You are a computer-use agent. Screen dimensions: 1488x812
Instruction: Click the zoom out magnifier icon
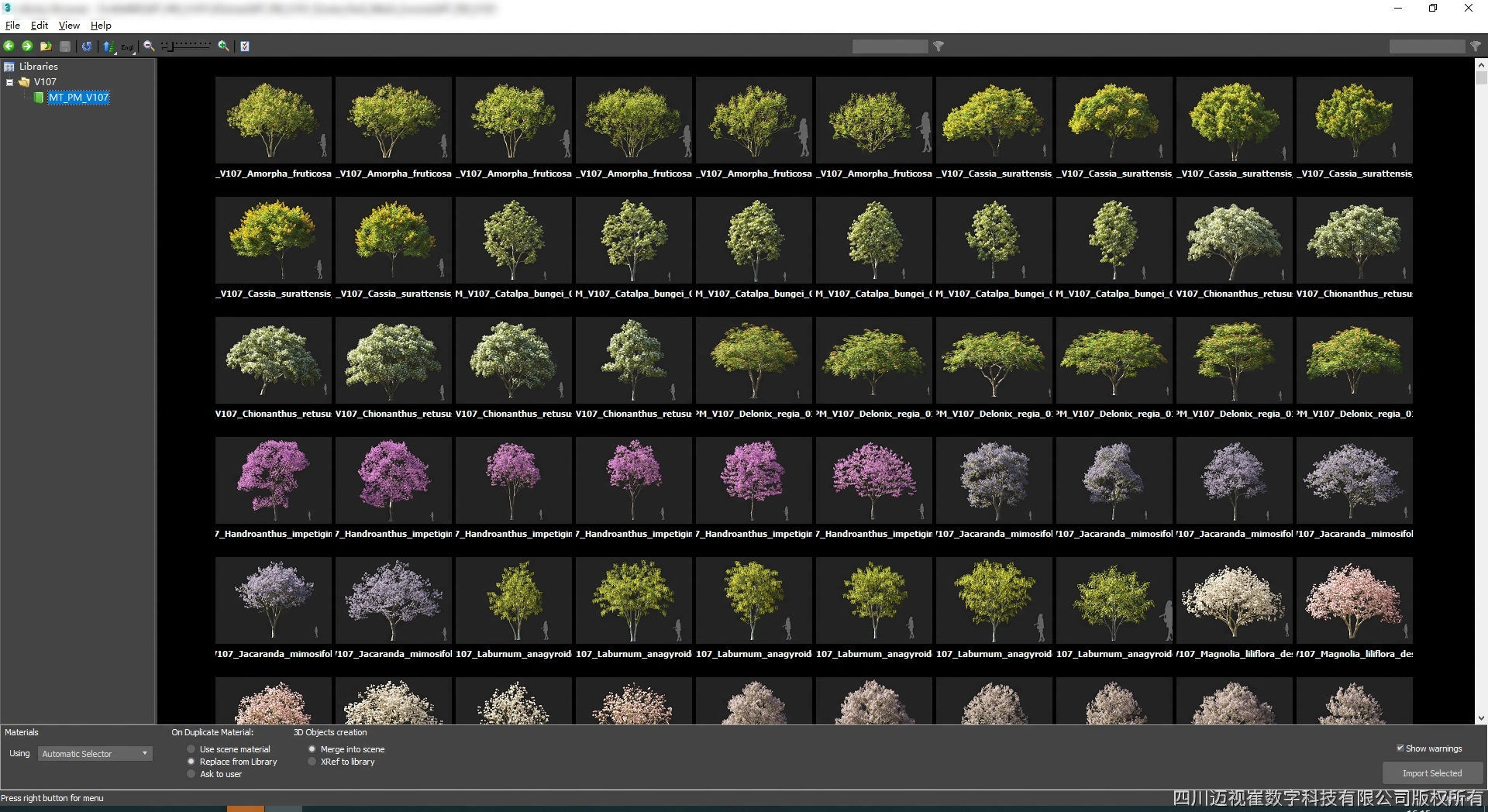pyautogui.click(x=148, y=46)
